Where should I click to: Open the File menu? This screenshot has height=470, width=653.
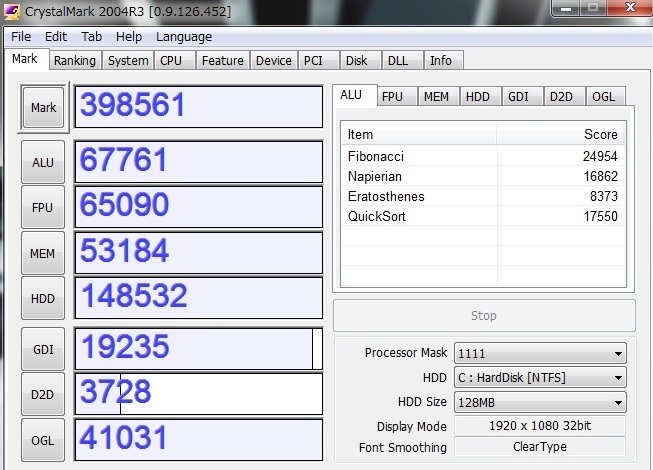coord(21,37)
